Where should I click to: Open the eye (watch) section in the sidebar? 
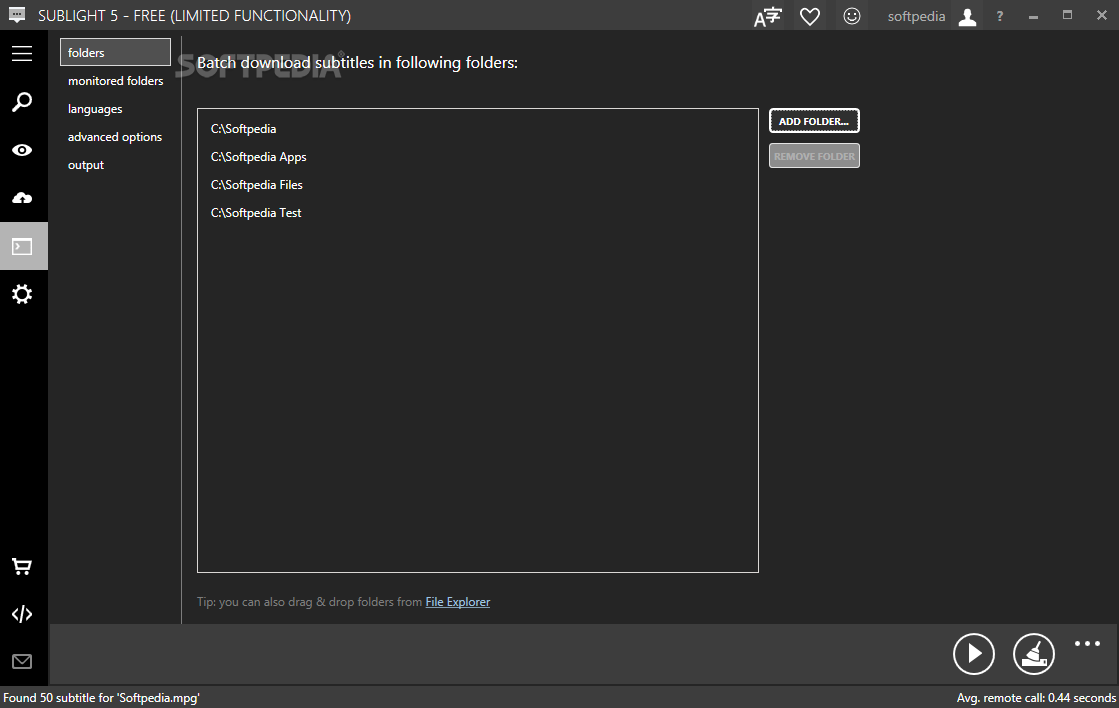coord(22,150)
